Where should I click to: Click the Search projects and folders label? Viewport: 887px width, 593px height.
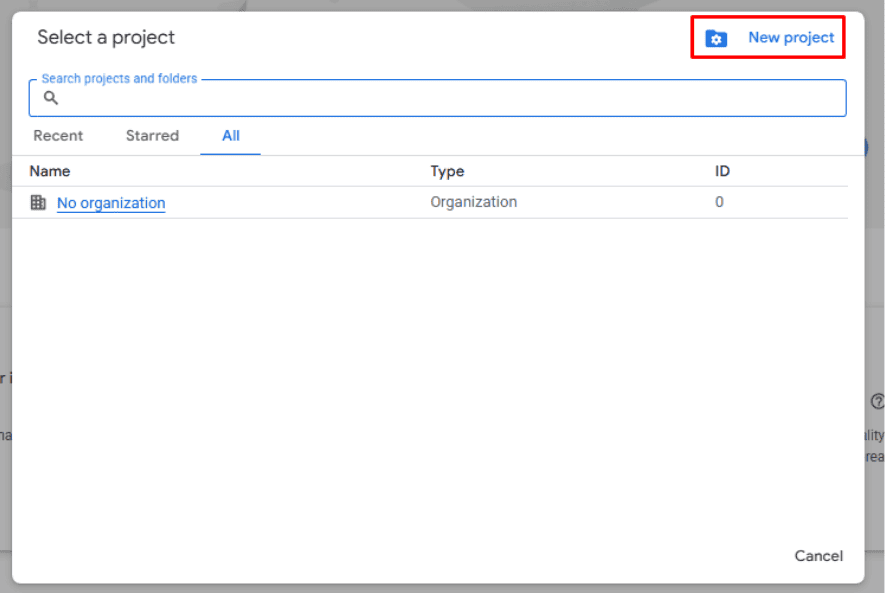(x=119, y=79)
